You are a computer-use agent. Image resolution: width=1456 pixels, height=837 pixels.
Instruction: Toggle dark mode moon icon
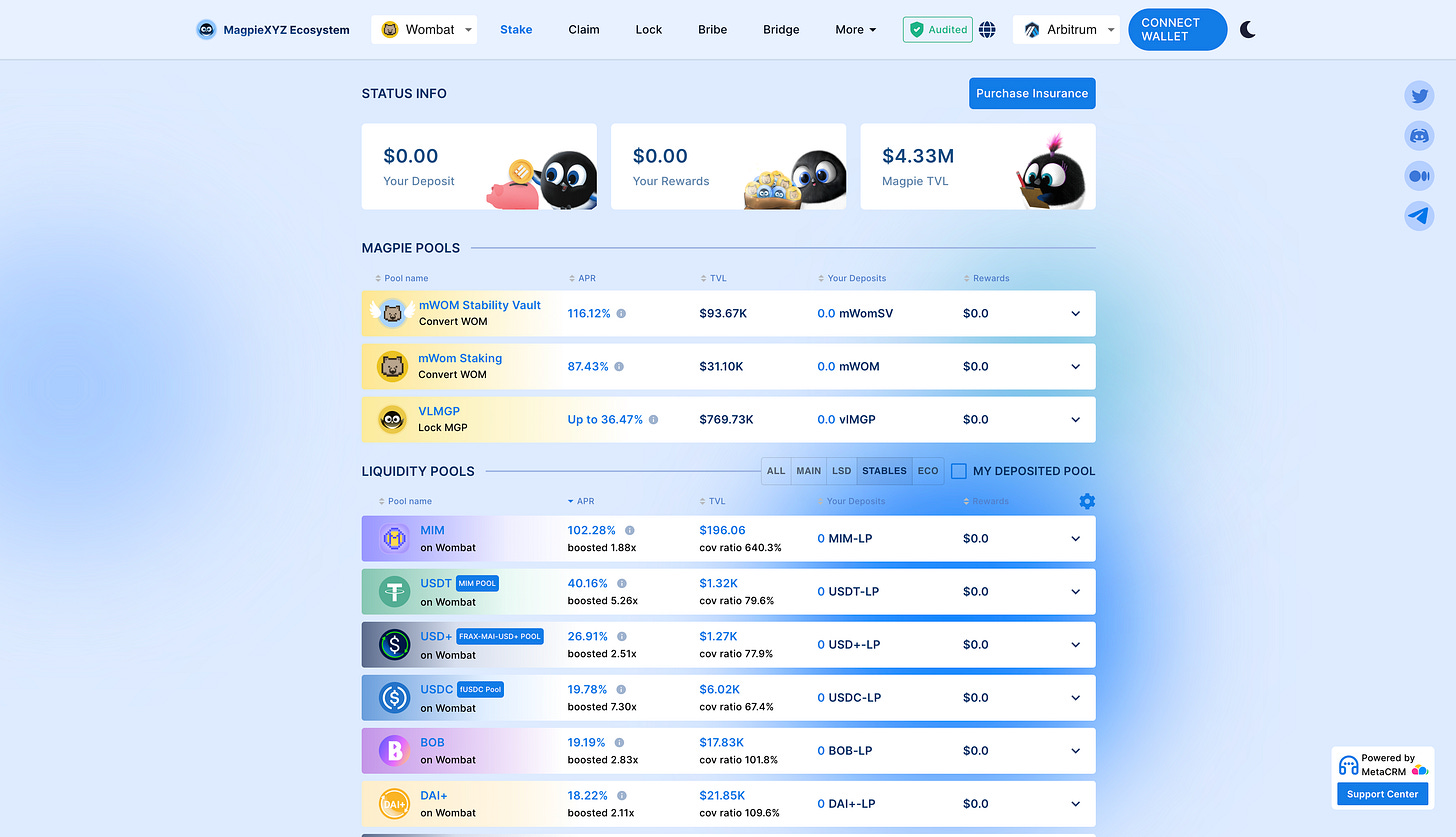(1248, 30)
